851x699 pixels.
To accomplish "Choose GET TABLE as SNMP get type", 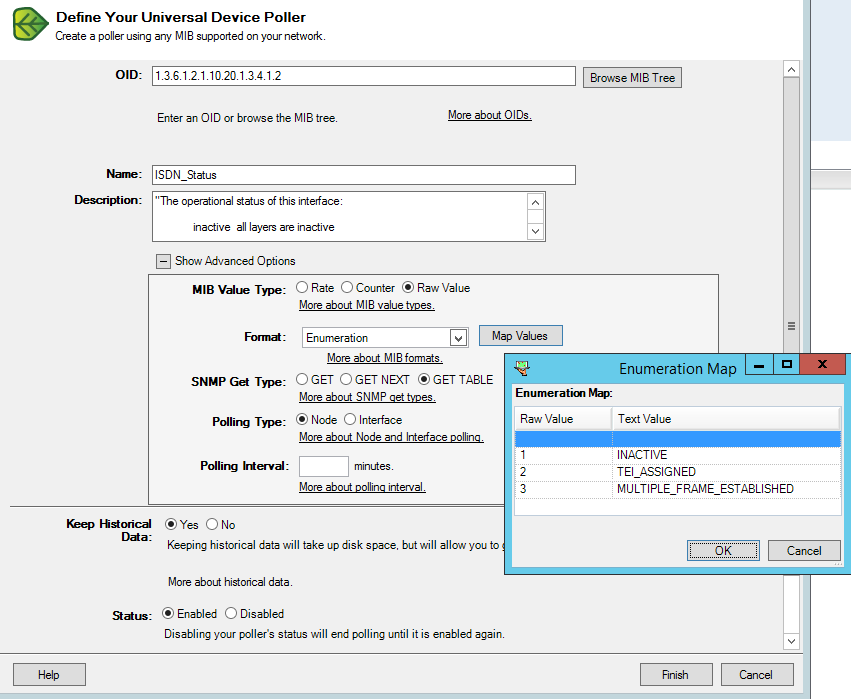I will point(424,379).
